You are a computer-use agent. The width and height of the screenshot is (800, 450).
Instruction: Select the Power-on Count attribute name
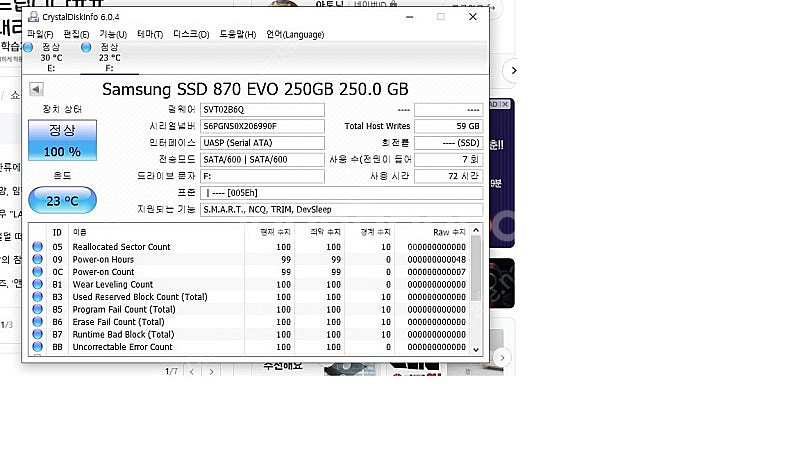[103, 272]
